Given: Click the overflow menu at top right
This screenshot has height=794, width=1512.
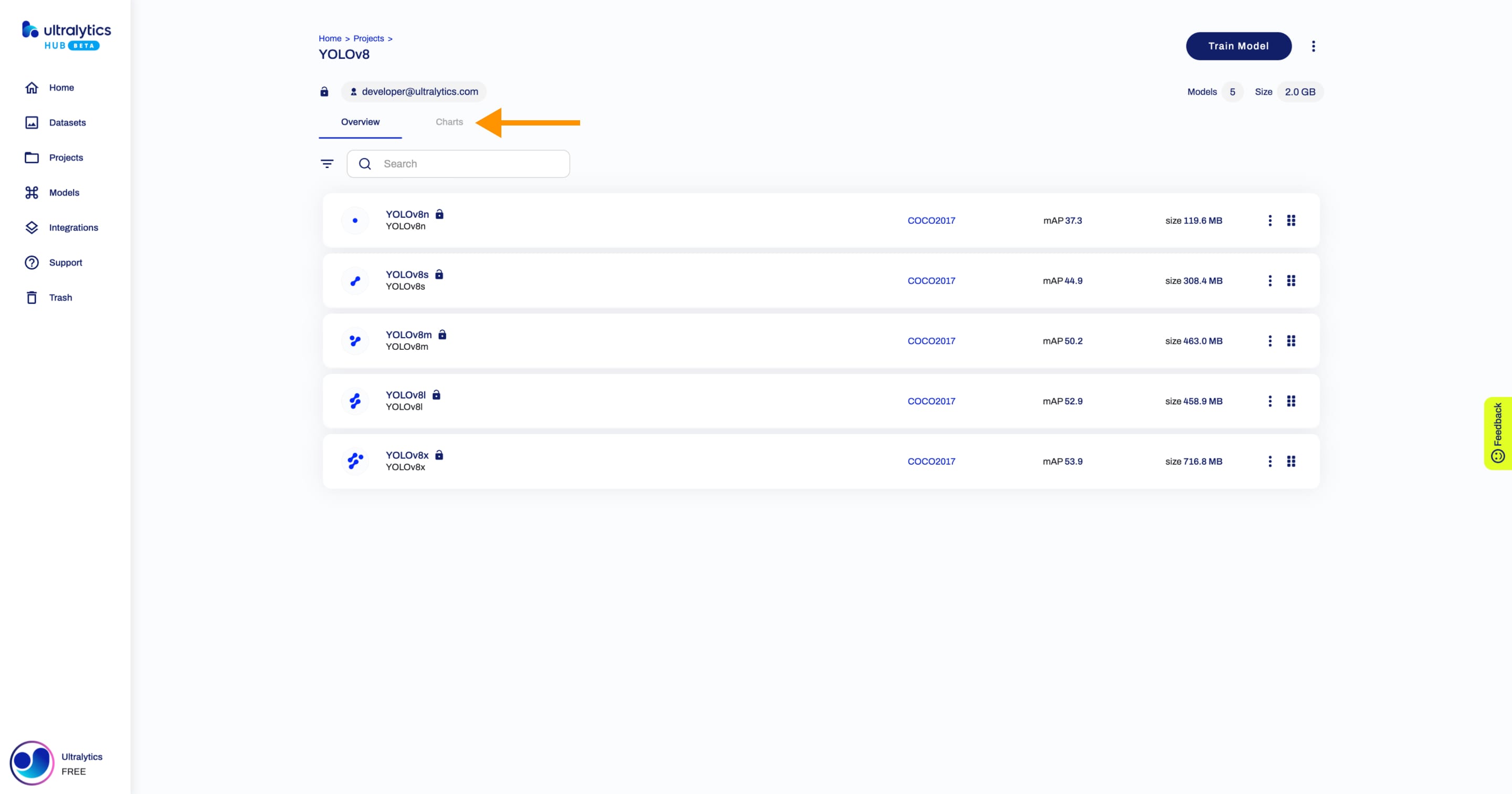Looking at the screenshot, I should tap(1313, 46).
